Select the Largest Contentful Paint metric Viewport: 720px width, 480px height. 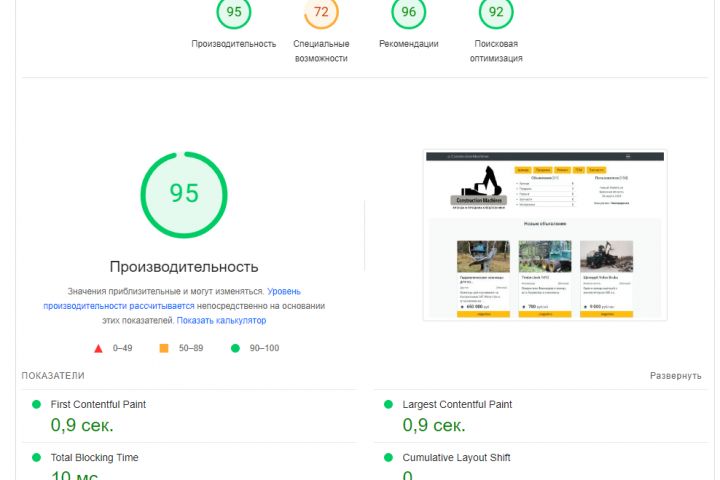coord(541,416)
